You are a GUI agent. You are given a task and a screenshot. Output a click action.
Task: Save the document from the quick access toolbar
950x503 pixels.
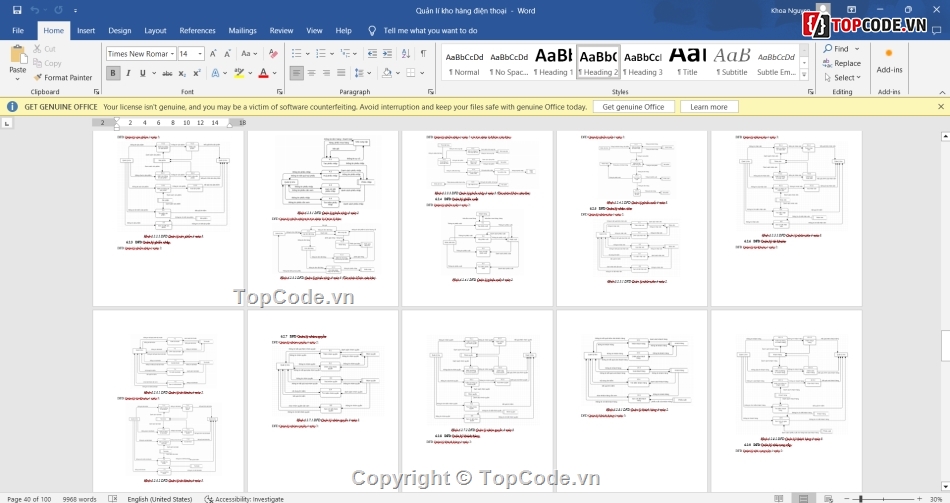(17, 10)
